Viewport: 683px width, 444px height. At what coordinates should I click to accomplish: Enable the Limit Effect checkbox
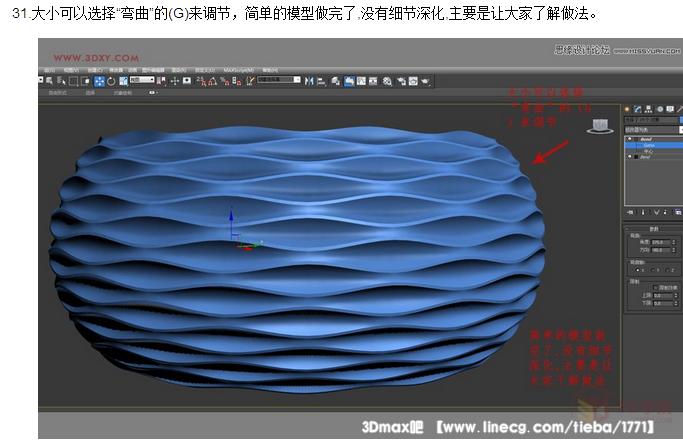coord(656,288)
